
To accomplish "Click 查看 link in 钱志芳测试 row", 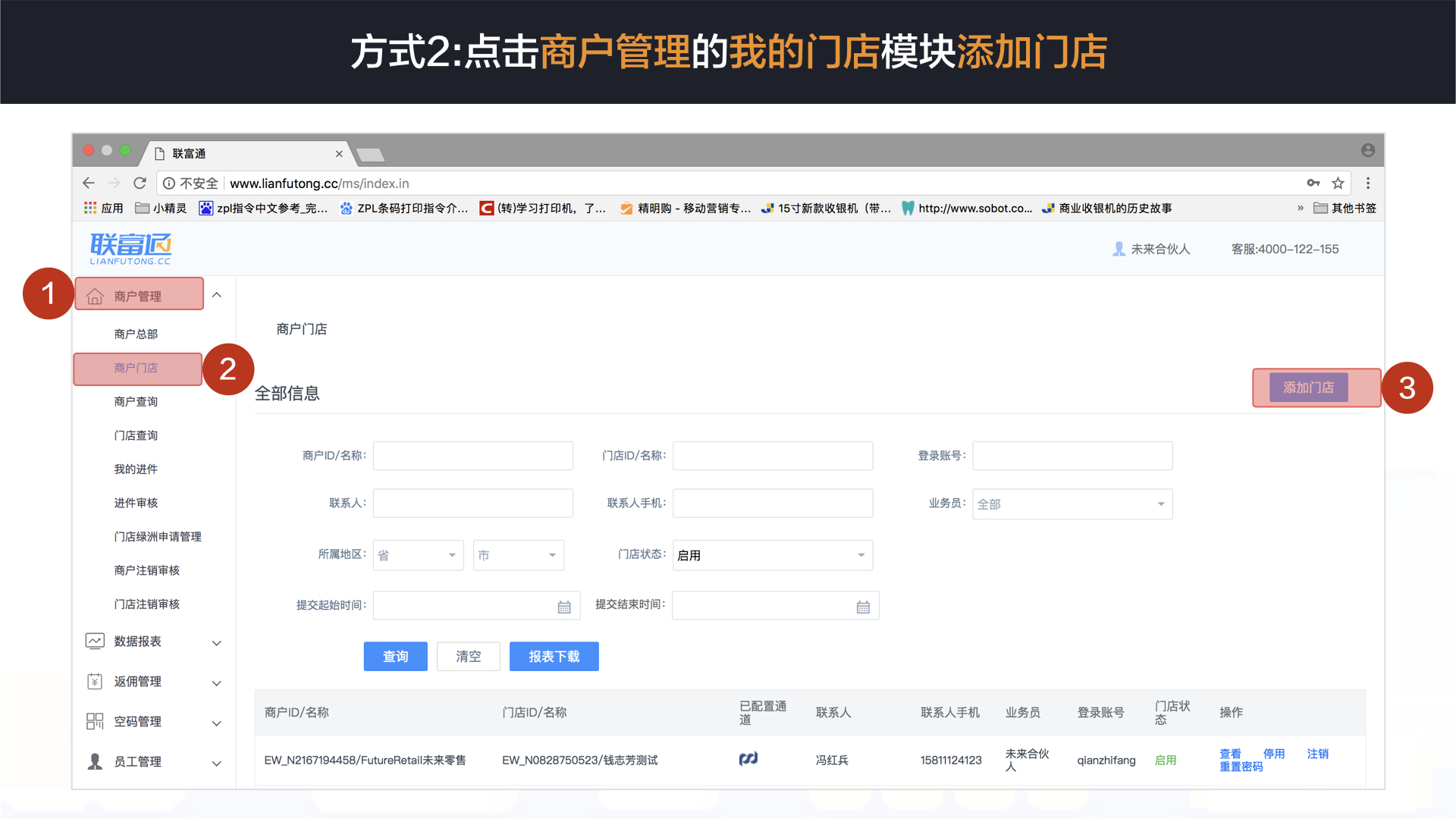I will pyautogui.click(x=1230, y=754).
